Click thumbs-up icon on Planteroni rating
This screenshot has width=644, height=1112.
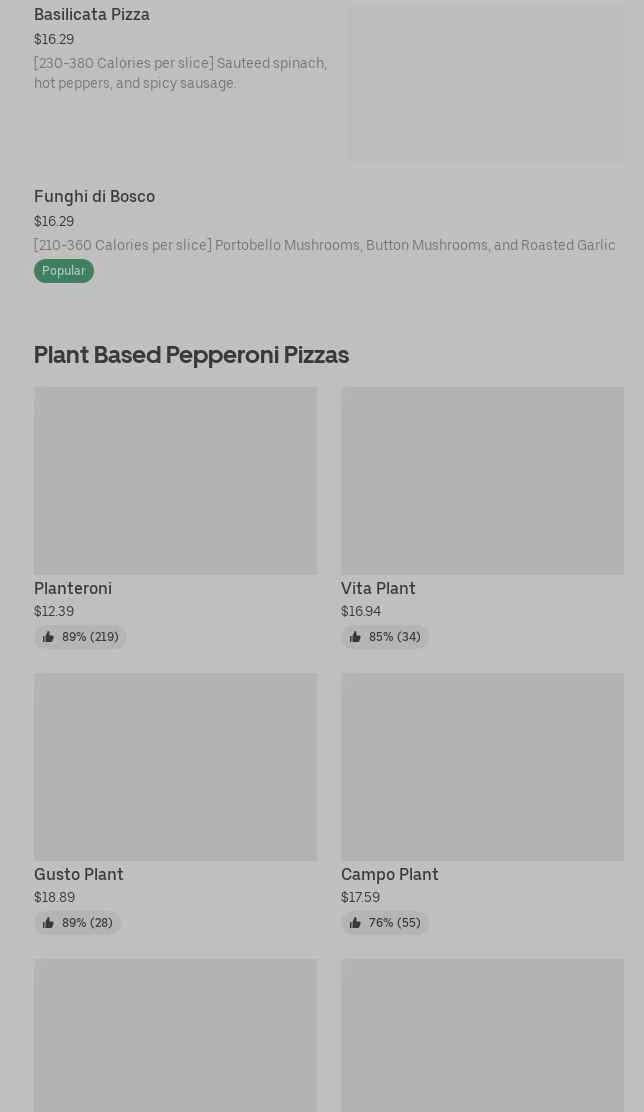48,637
